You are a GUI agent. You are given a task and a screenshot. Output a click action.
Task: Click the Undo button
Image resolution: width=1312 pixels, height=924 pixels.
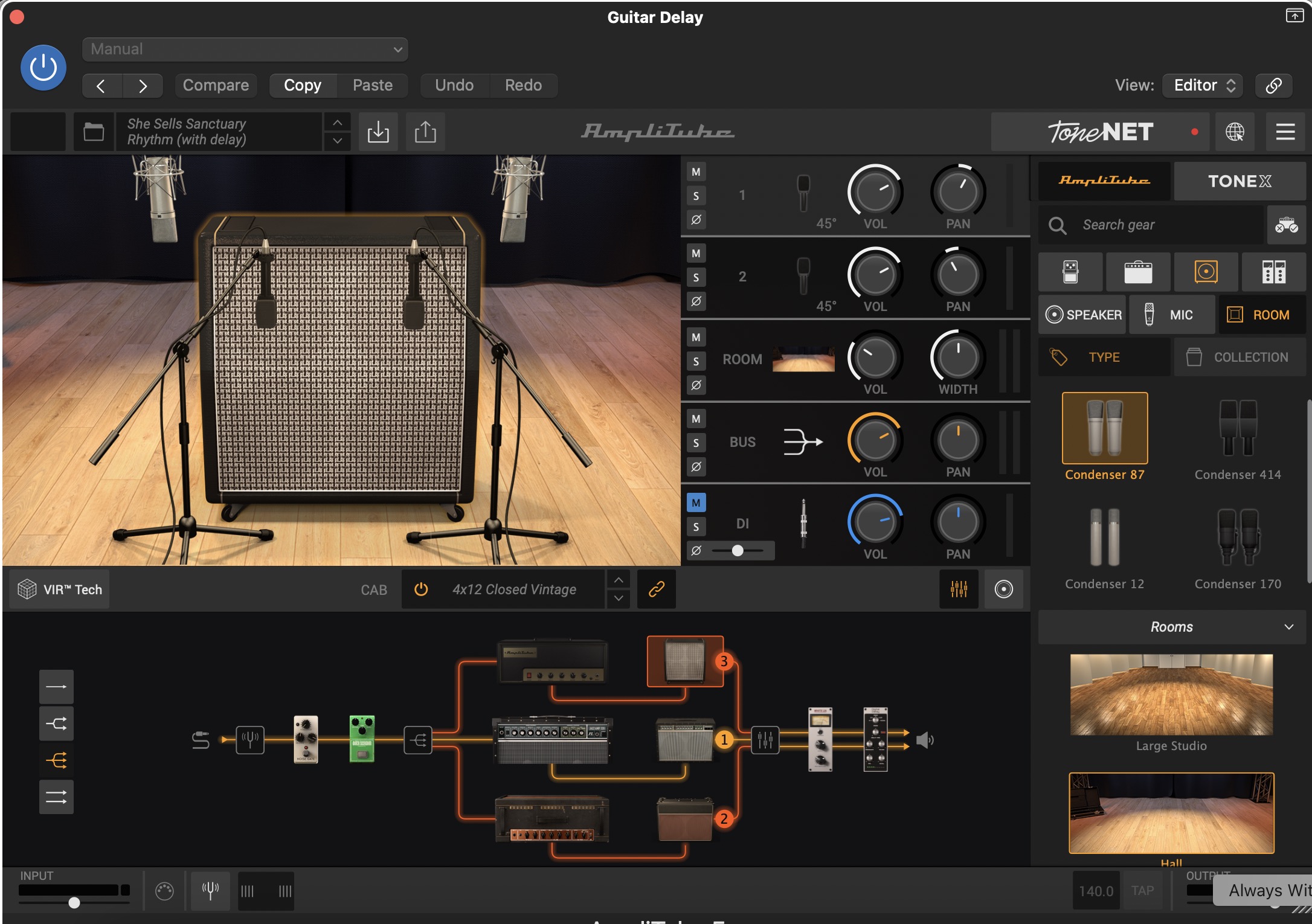click(454, 85)
